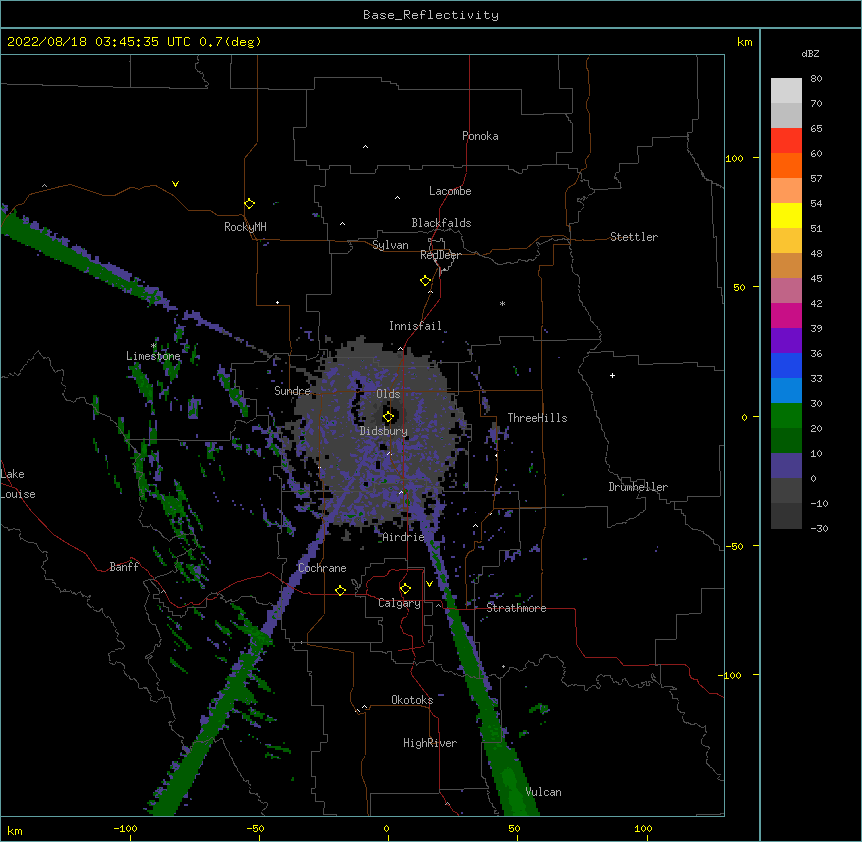Click the white plus marker north of Drumheller
Viewport: 862px width, 842px height.
(612, 375)
